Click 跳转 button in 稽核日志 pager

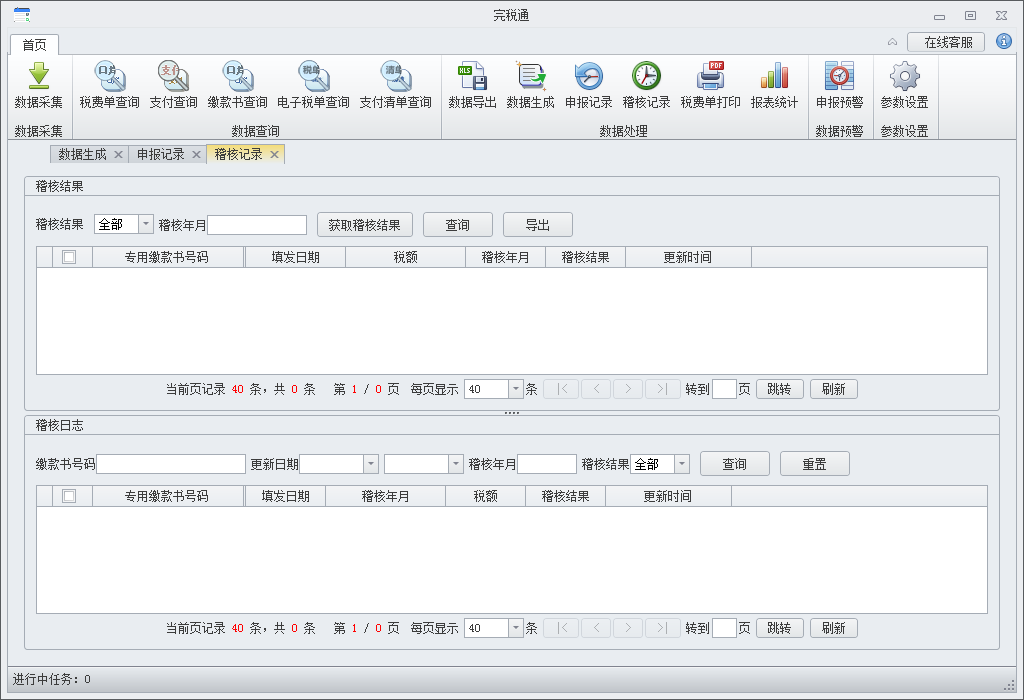click(780, 628)
